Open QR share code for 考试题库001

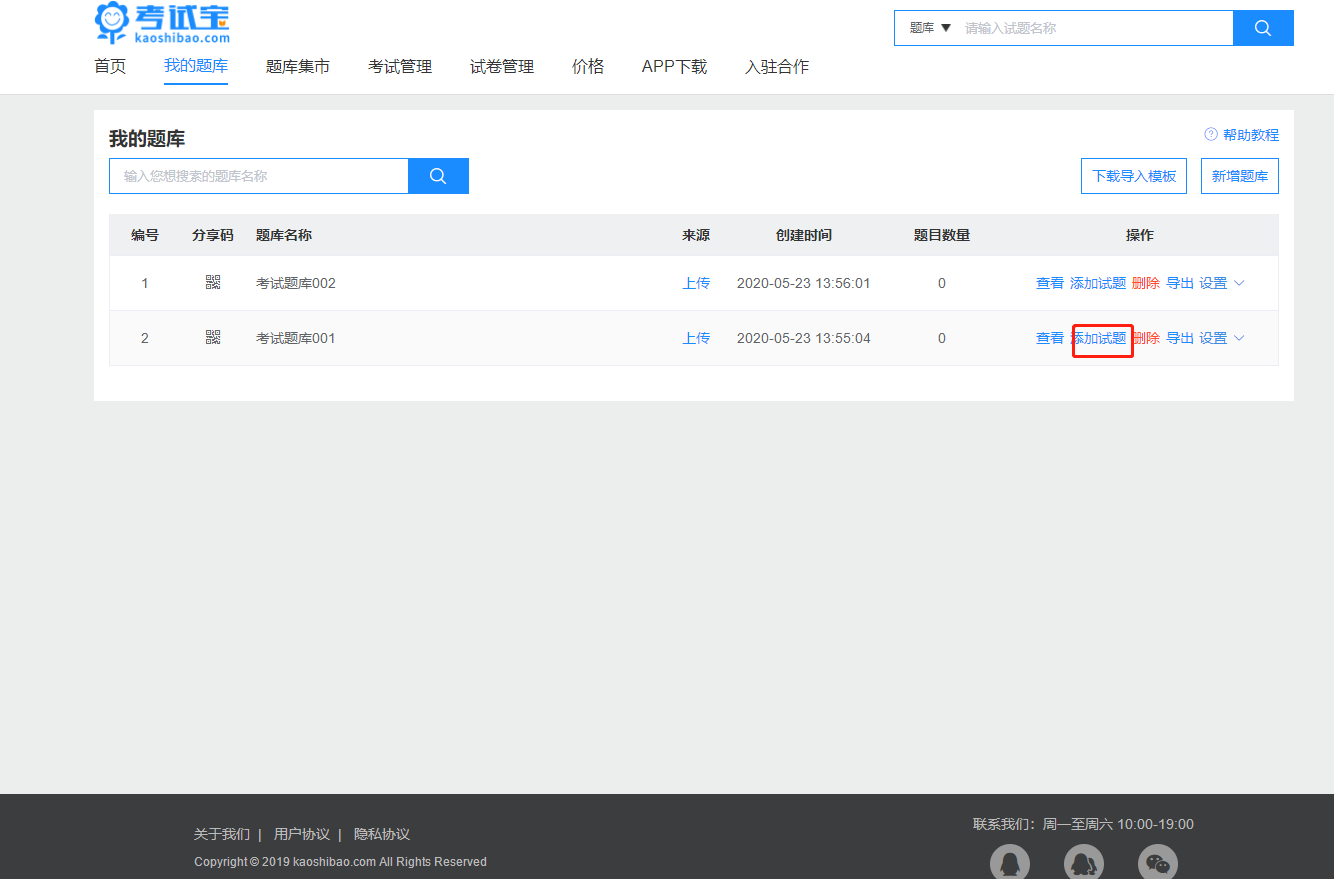[x=213, y=338]
